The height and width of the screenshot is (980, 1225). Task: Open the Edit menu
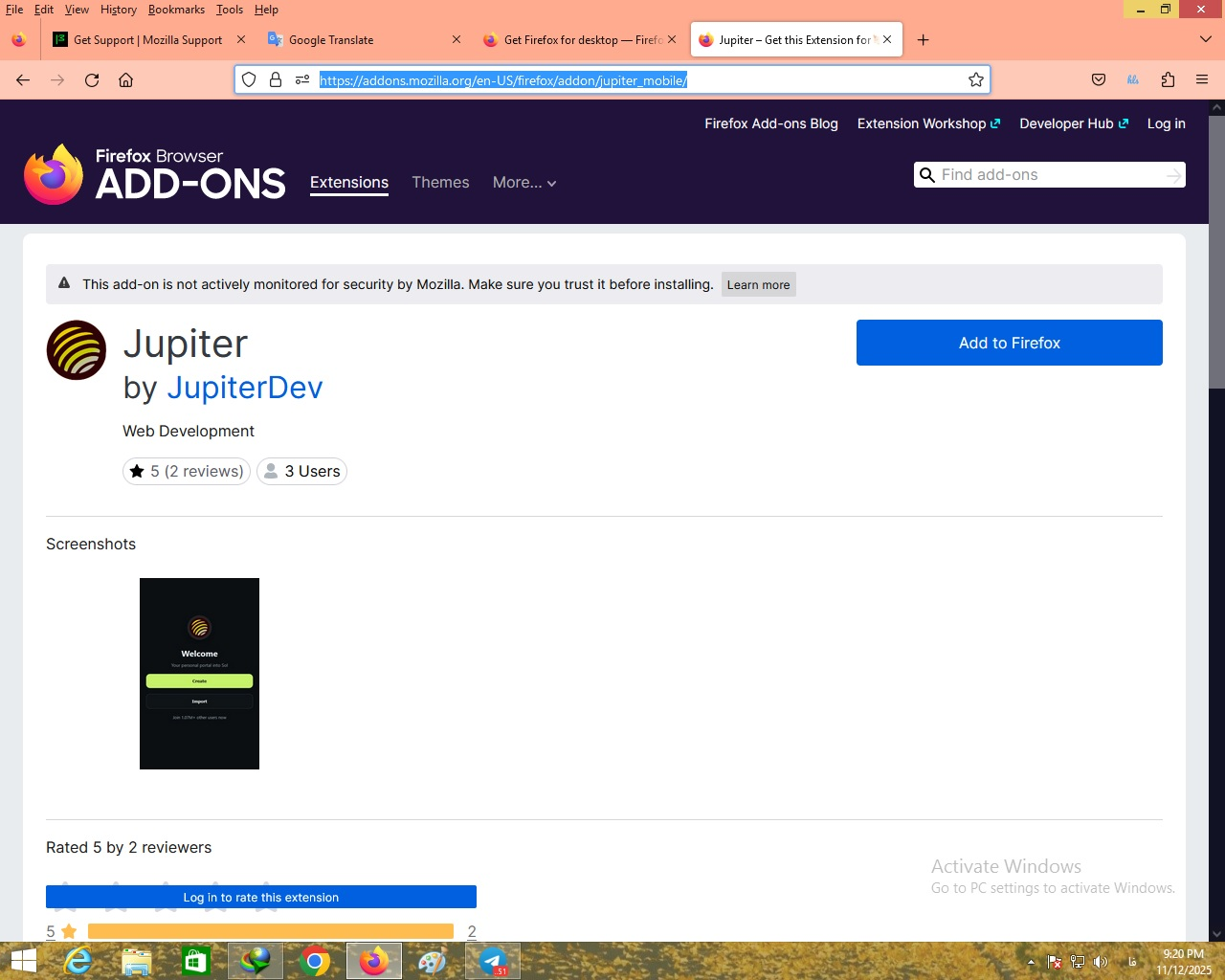(44, 10)
